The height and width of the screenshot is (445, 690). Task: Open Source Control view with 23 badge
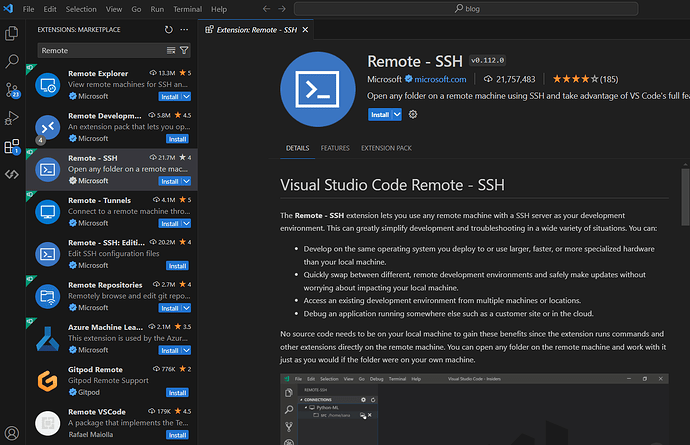(12, 90)
